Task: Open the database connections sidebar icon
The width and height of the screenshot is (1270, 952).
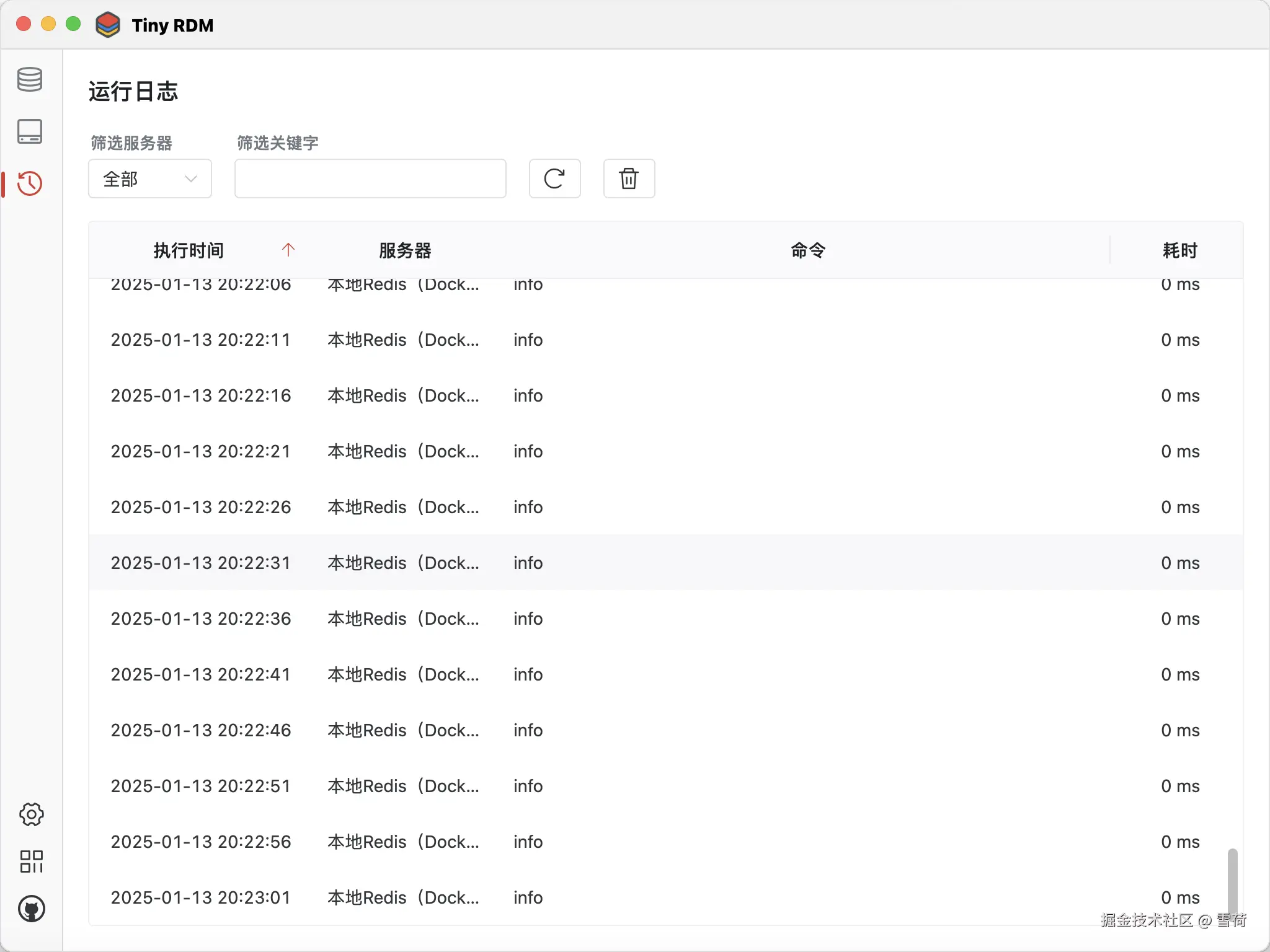Action: click(x=30, y=79)
